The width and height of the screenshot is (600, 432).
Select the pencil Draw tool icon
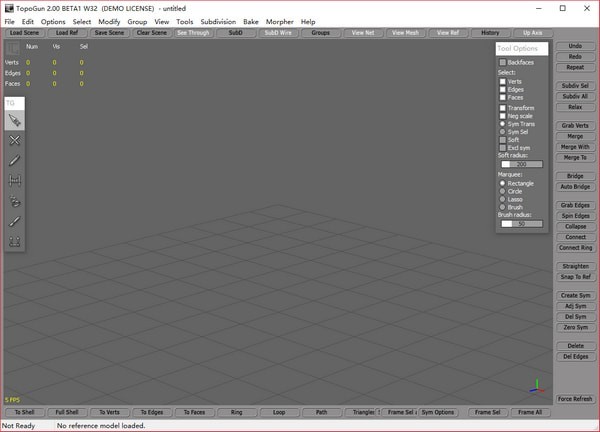point(15,161)
